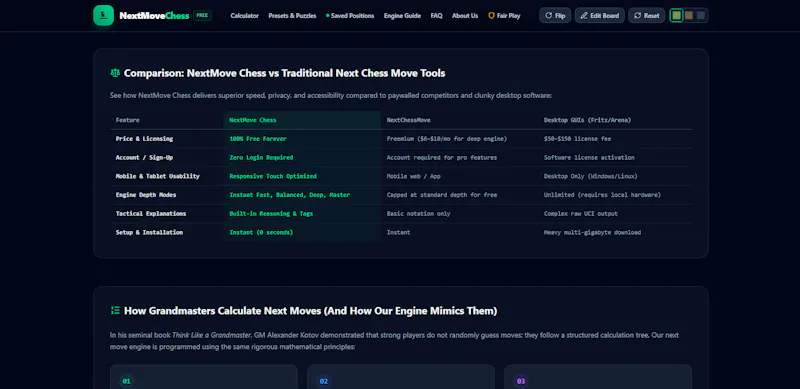Click the 02 step badge
The image size is (800, 389).
pyautogui.click(x=323, y=381)
